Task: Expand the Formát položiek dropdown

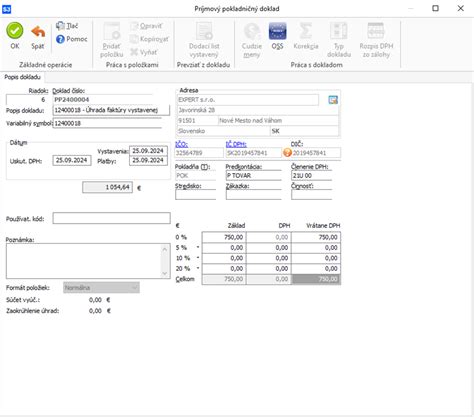Action: pos(134,287)
